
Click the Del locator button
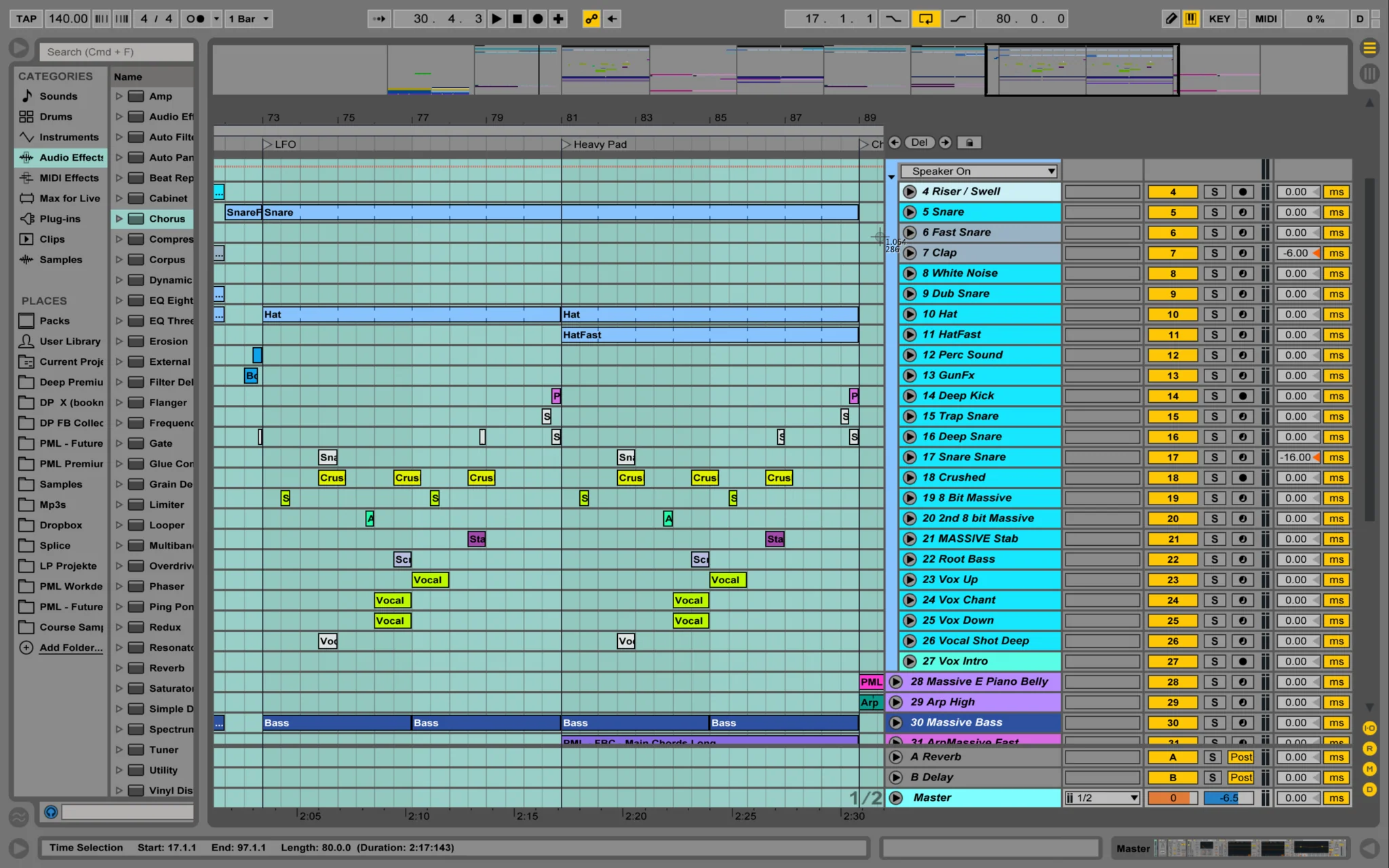[x=919, y=142]
